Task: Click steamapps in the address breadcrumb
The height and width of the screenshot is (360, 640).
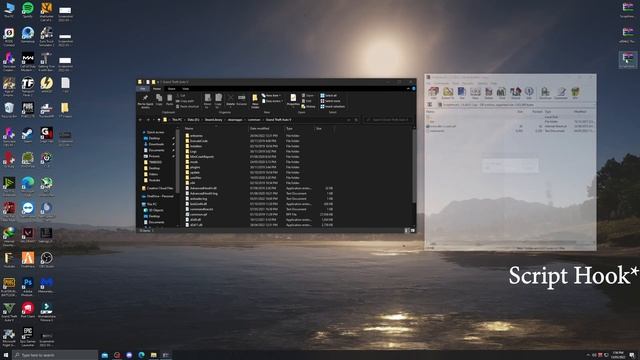Action: 235,120
